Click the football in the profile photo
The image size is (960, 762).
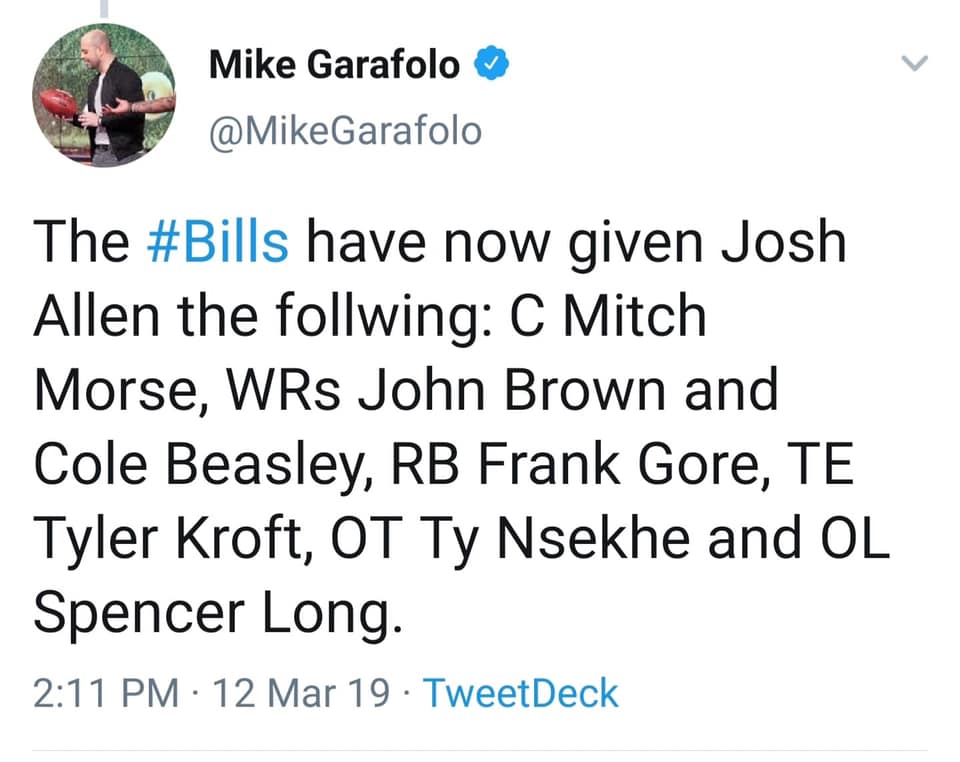59,104
